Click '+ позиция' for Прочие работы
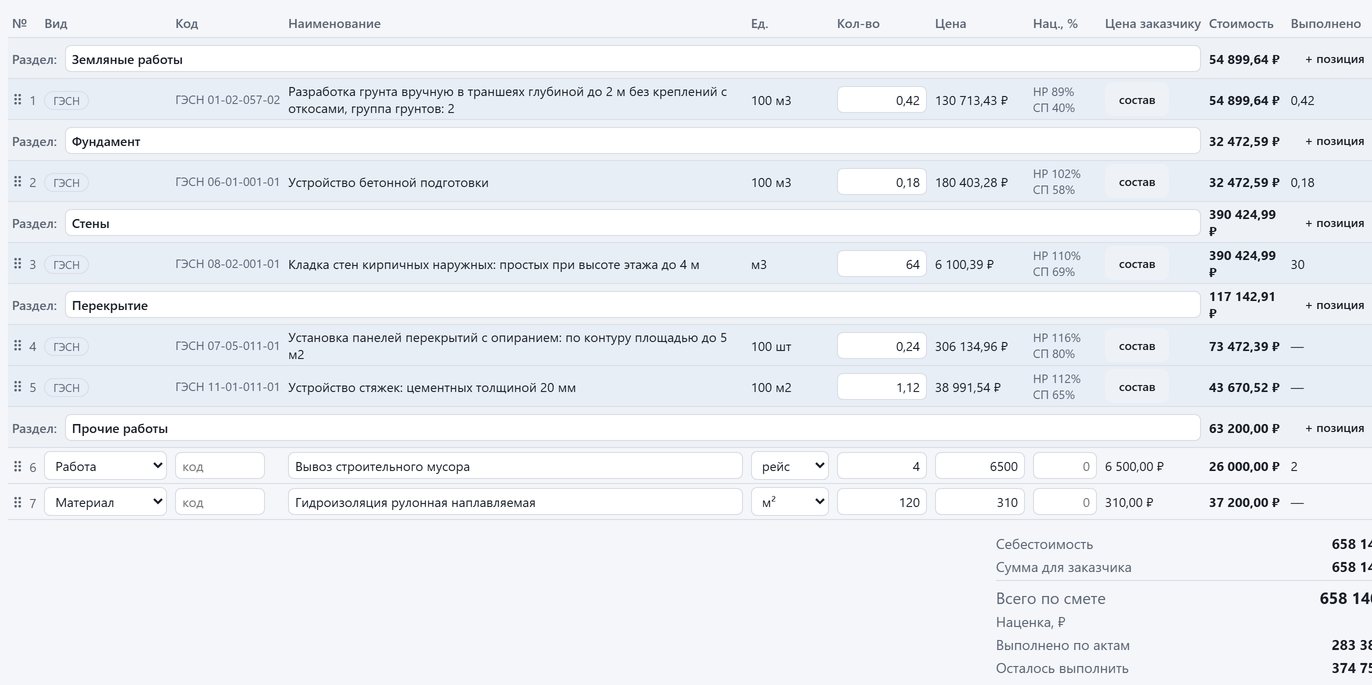Viewport: 1372px width, 685px height. tap(1334, 428)
